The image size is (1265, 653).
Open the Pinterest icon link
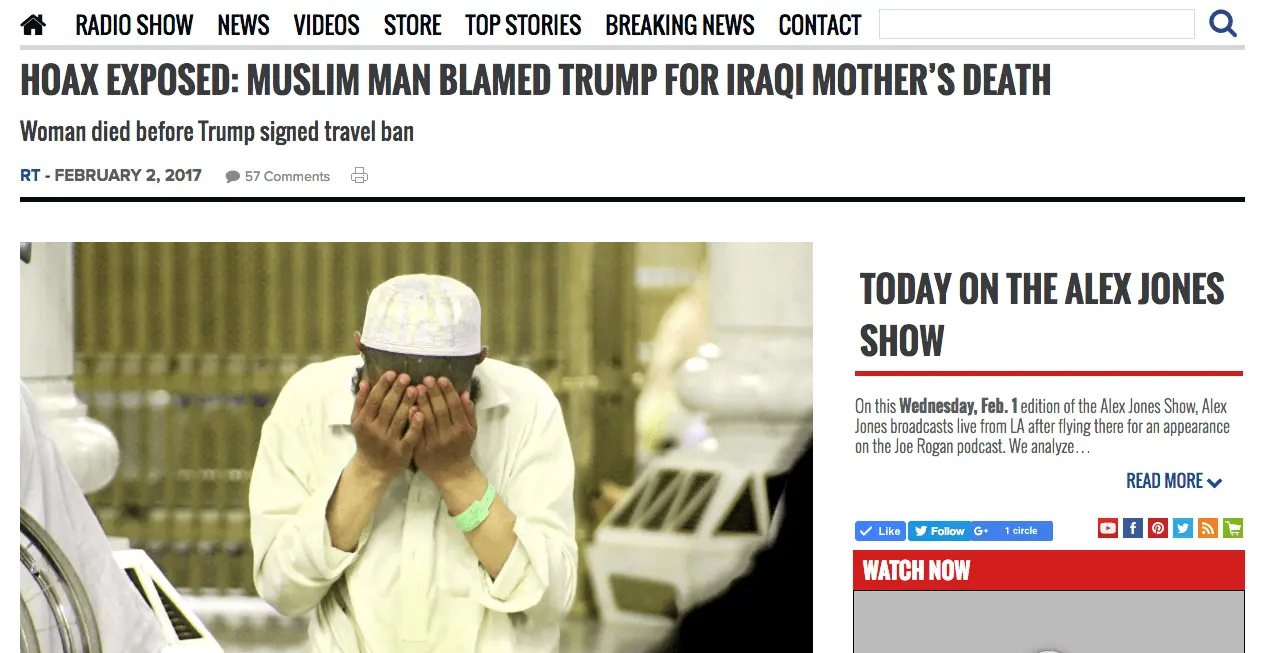[x=1158, y=528]
